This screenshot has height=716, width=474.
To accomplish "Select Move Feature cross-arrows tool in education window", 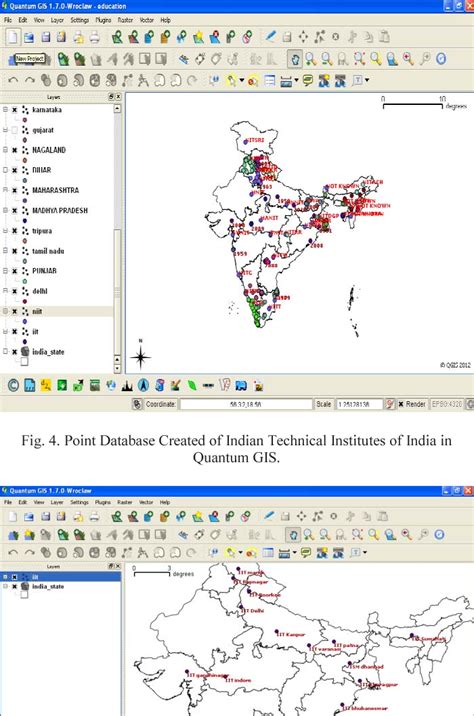I will tap(303, 37).
